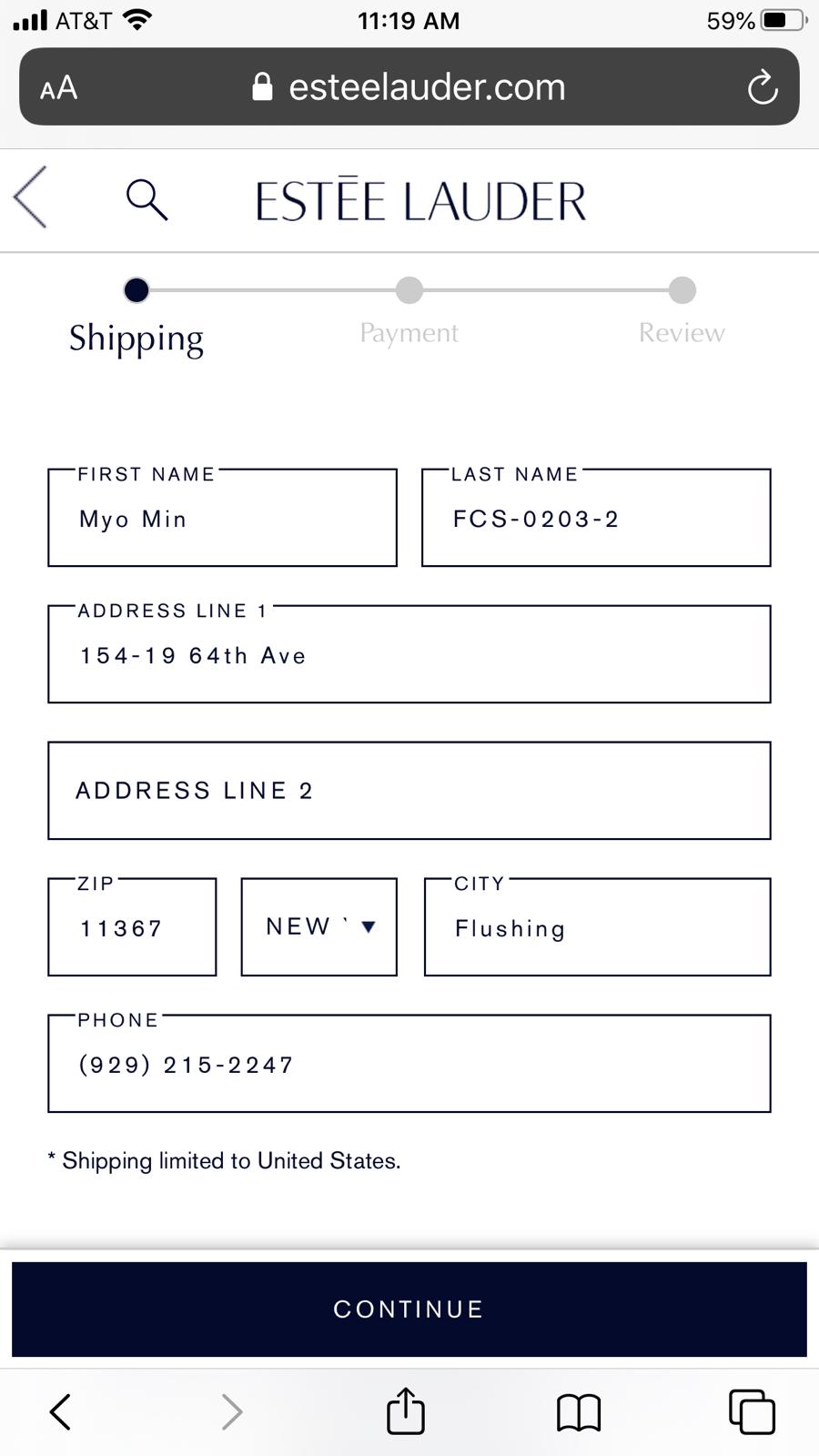Show Safari tabs overview
The image size is (819, 1456).
[752, 1412]
